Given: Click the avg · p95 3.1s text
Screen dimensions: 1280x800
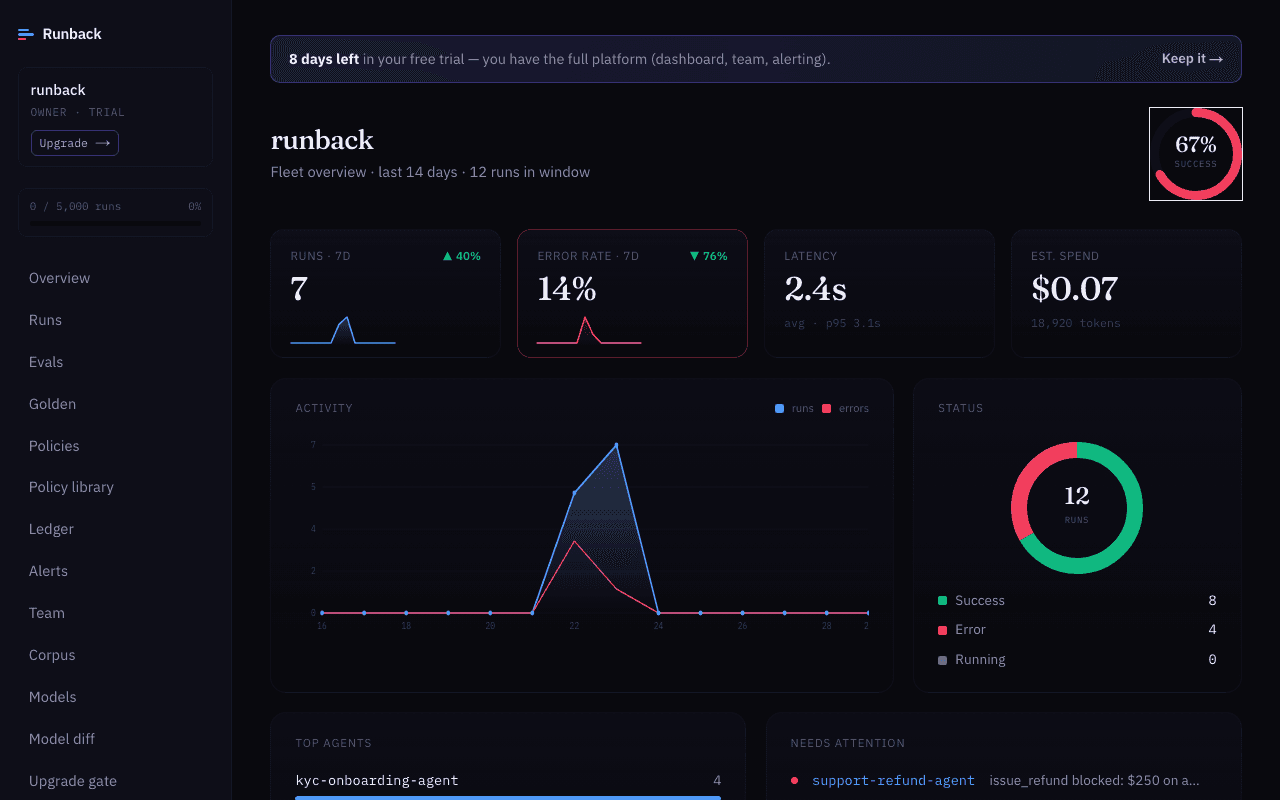Looking at the screenshot, I should coord(832,324).
